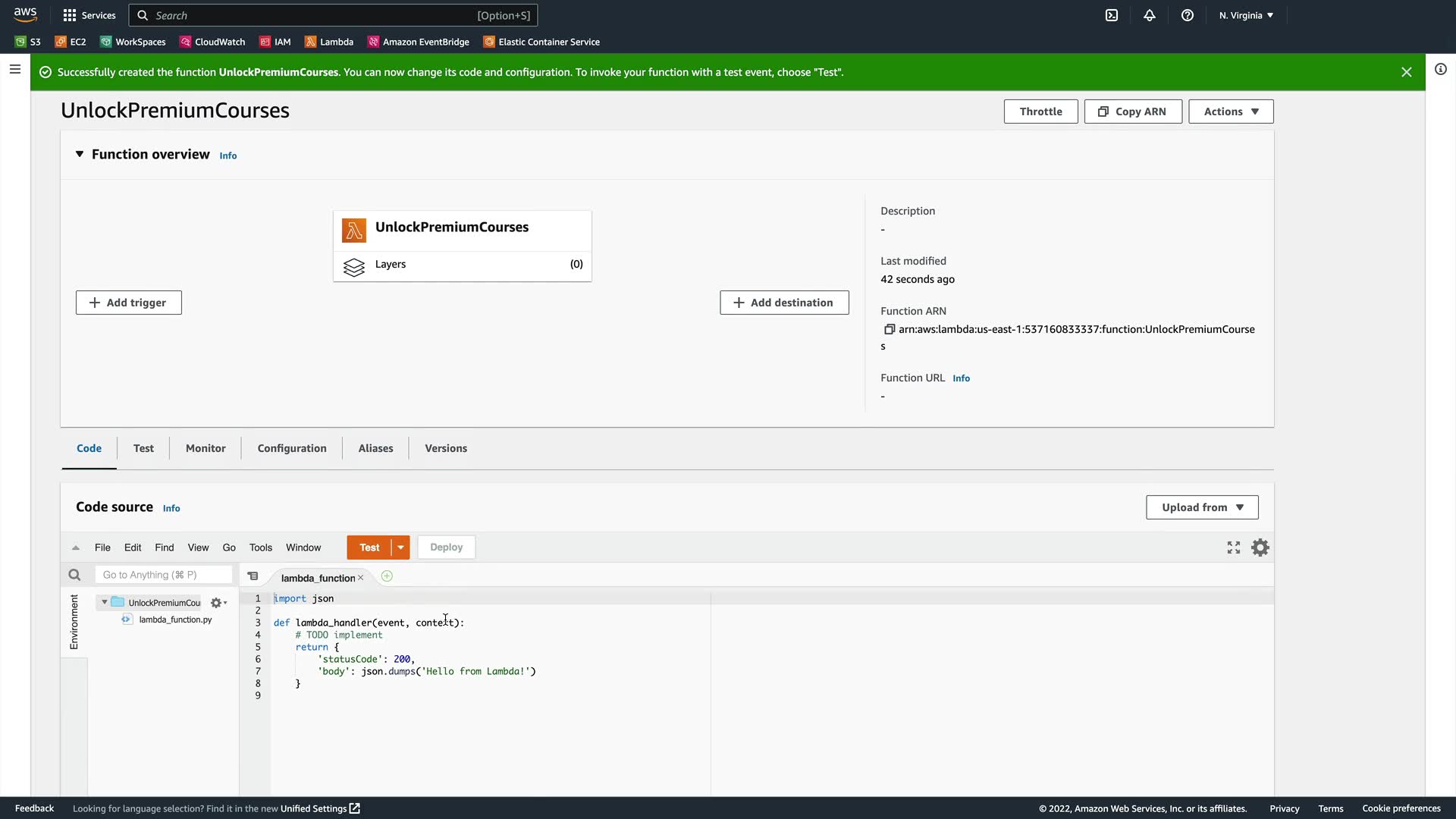The width and height of the screenshot is (1456, 819).
Task: Switch to the Configuration tab
Action: pyautogui.click(x=292, y=448)
